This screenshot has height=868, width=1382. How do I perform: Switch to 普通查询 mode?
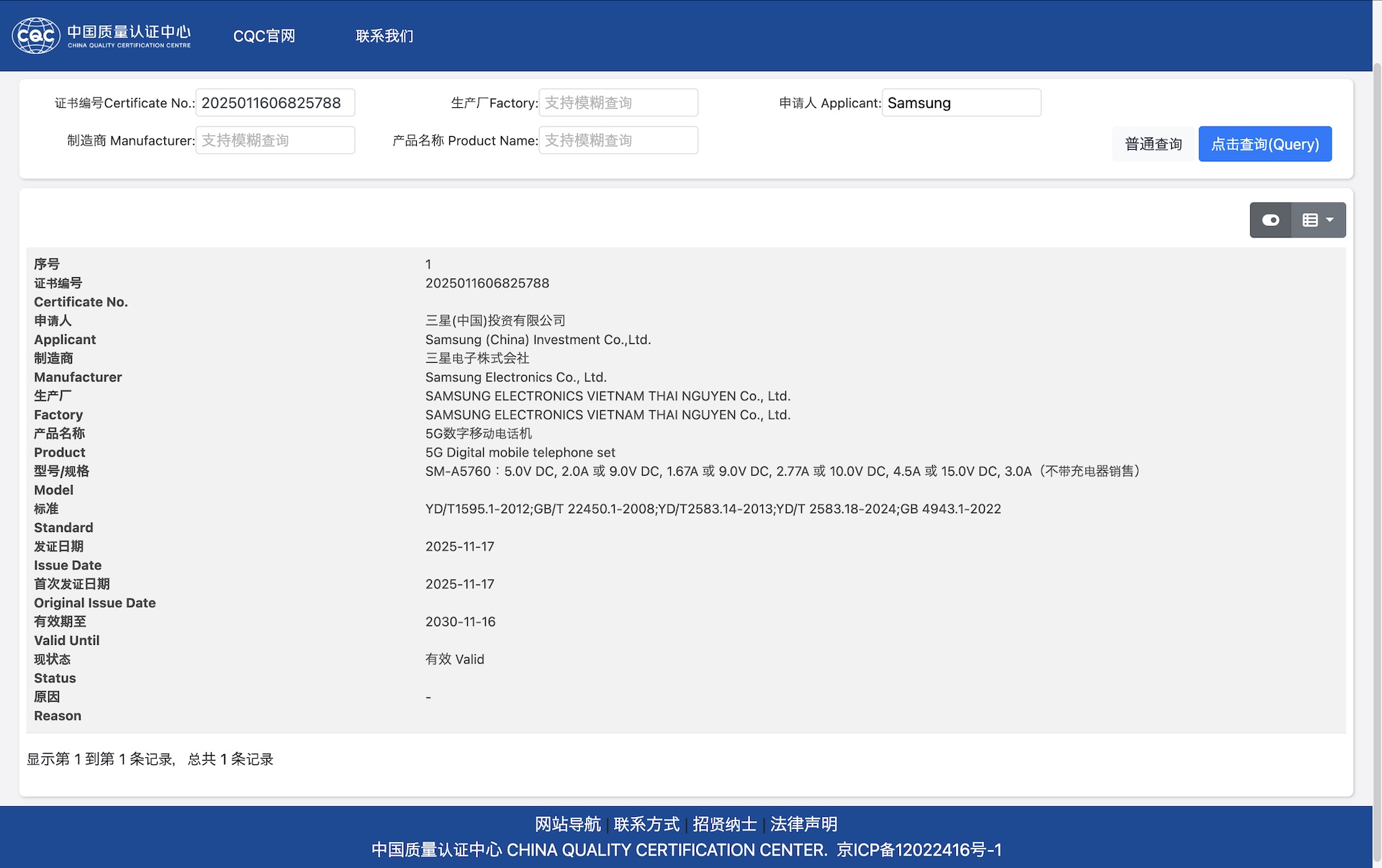coord(1153,144)
